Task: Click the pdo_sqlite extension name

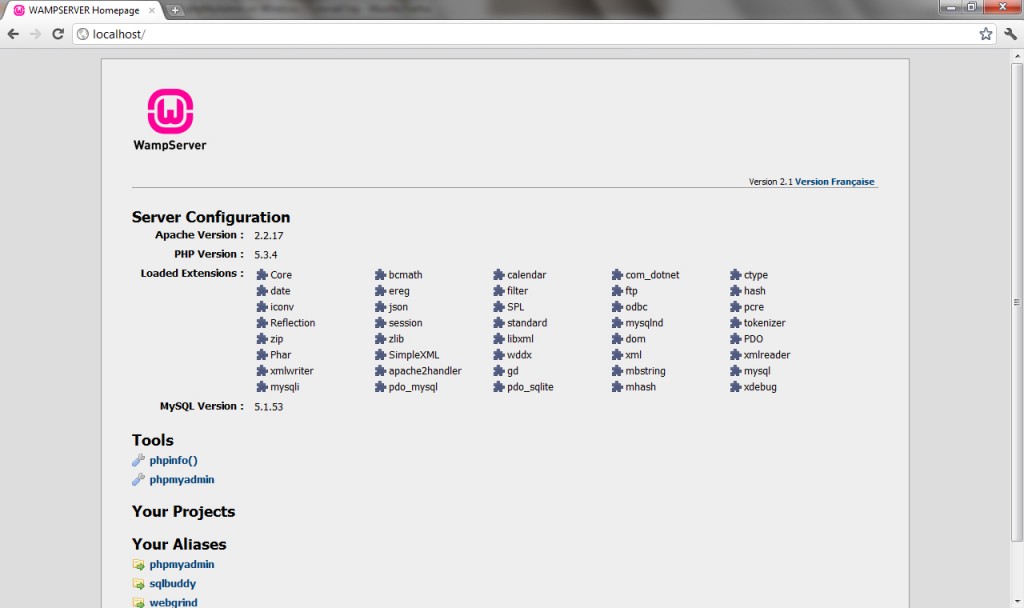Action: (530, 387)
